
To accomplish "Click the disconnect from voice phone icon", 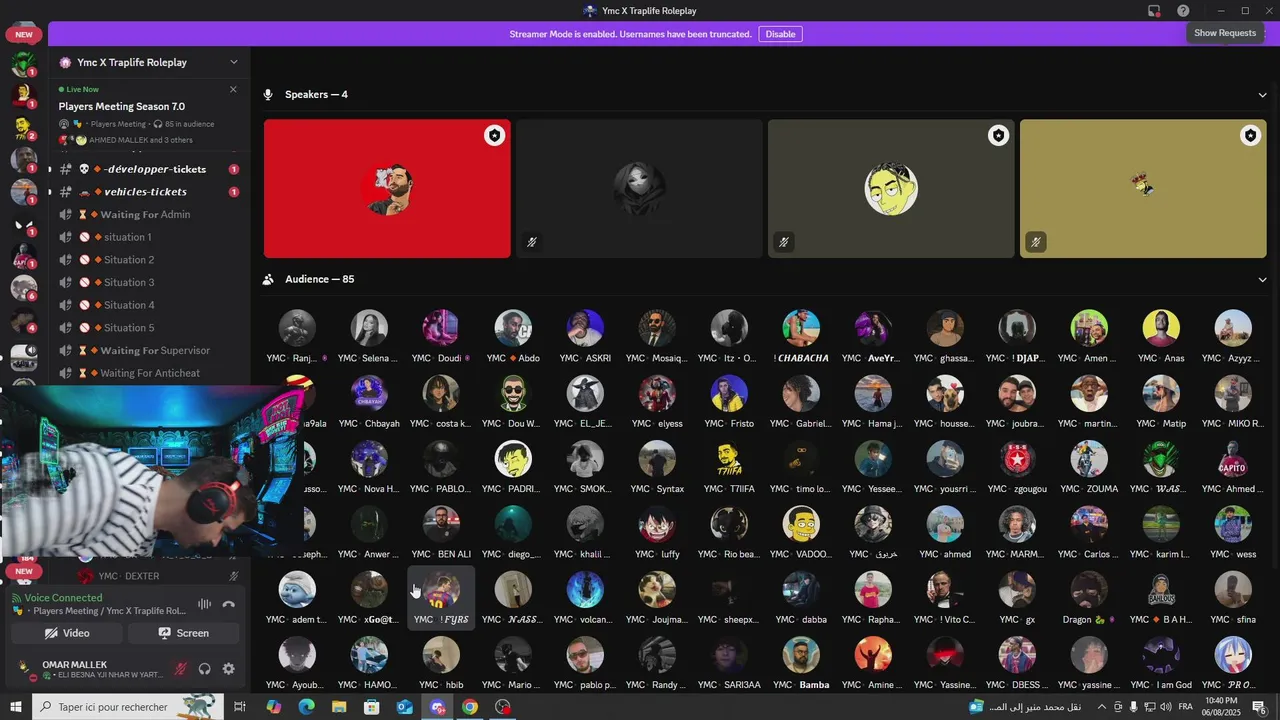I will 229,604.
